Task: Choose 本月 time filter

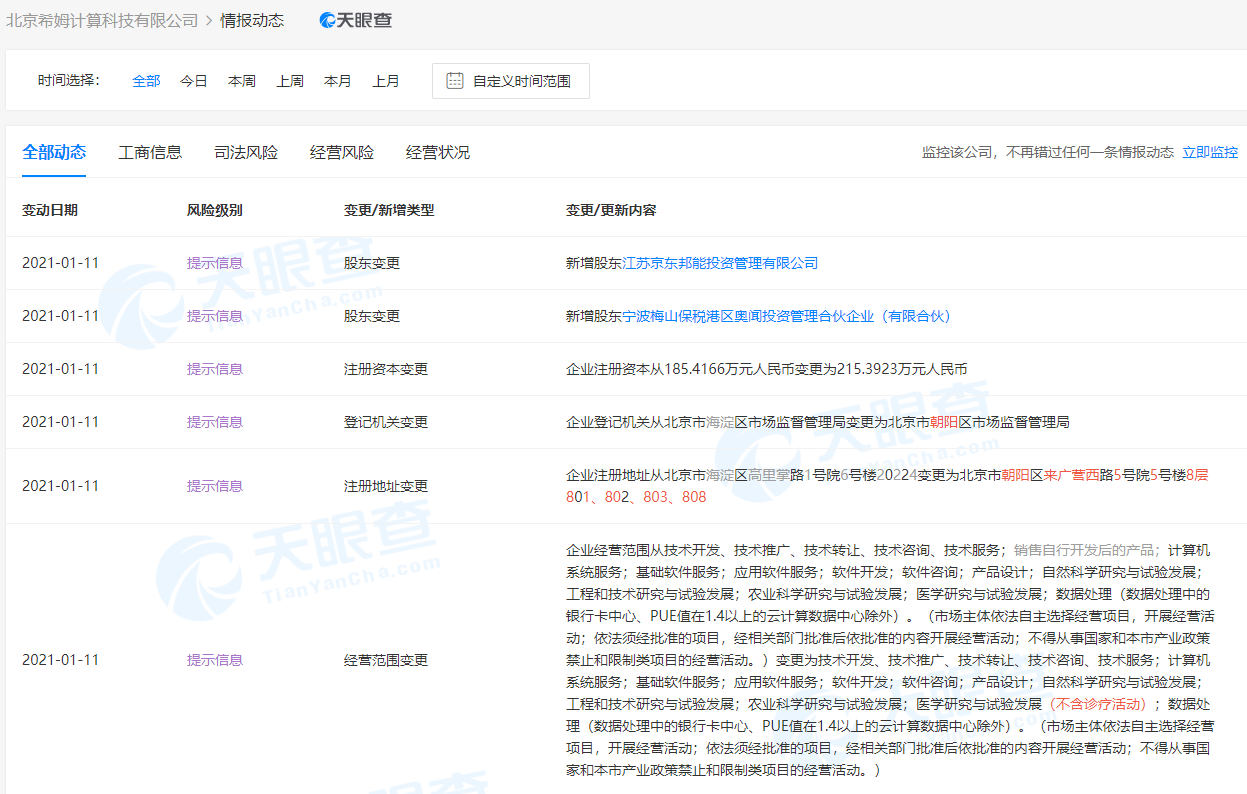Action: coord(338,81)
